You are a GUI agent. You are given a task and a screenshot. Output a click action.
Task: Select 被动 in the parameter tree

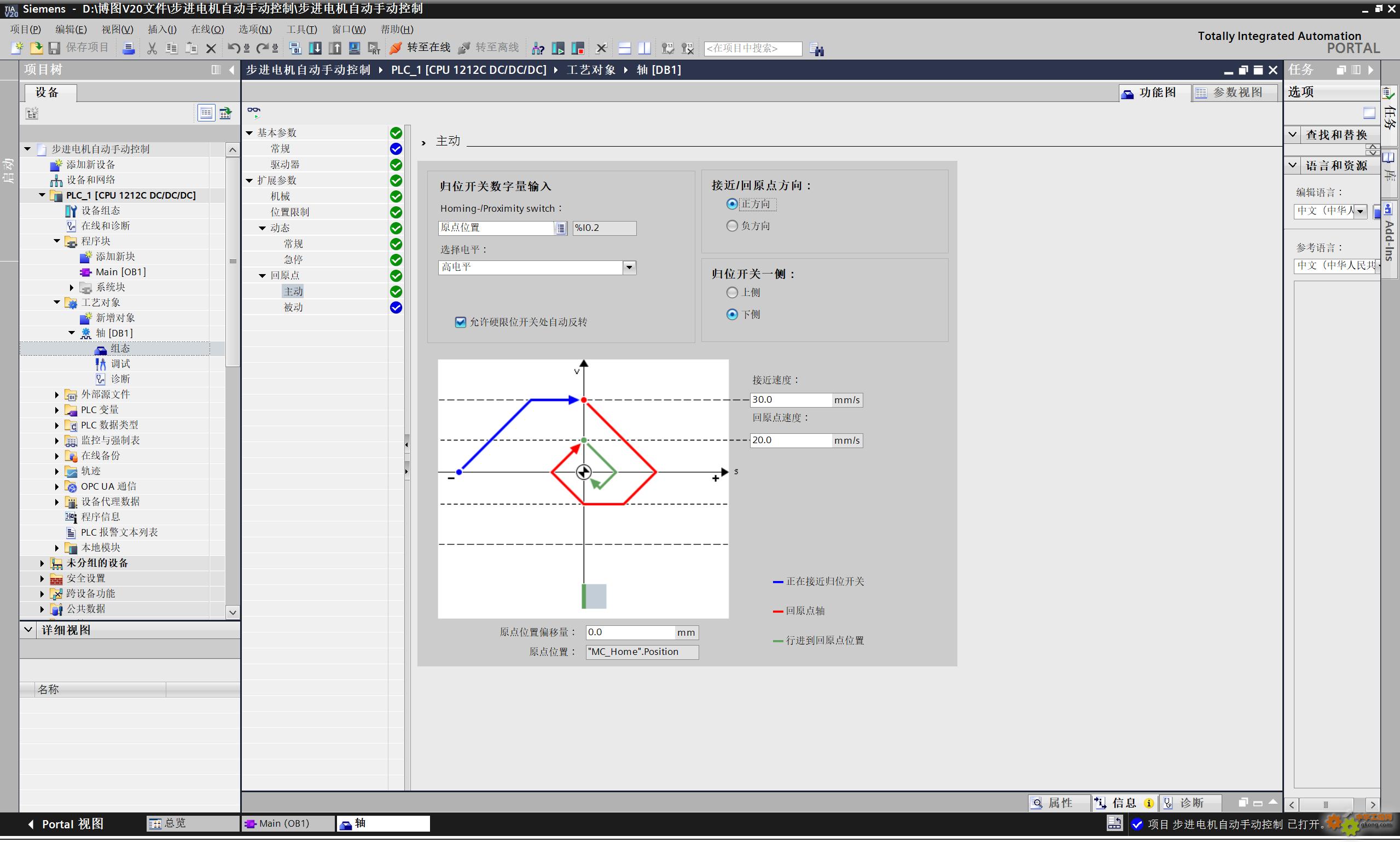click(293, 307)
